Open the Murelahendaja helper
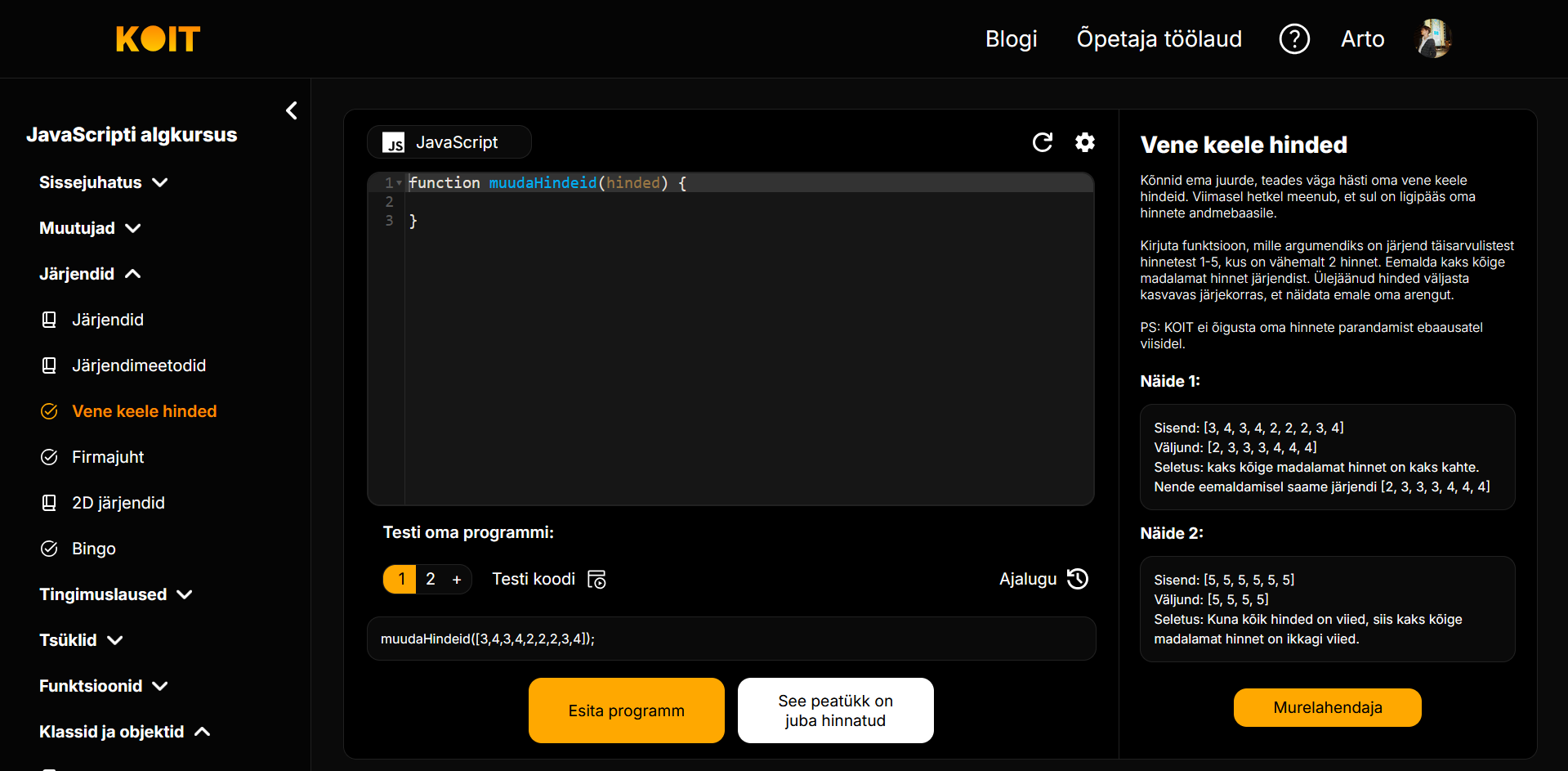The height and width of the screenshot is (771, 1568). click(x=1327, y=707)
